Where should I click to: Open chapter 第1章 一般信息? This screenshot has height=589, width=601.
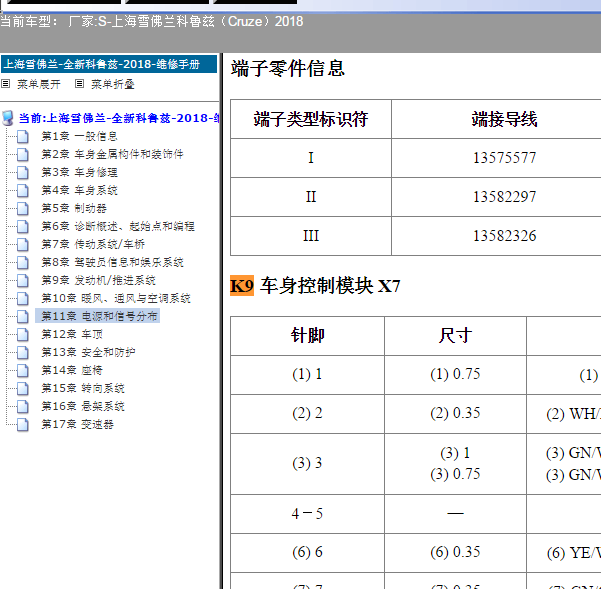[x=79, y=136]
